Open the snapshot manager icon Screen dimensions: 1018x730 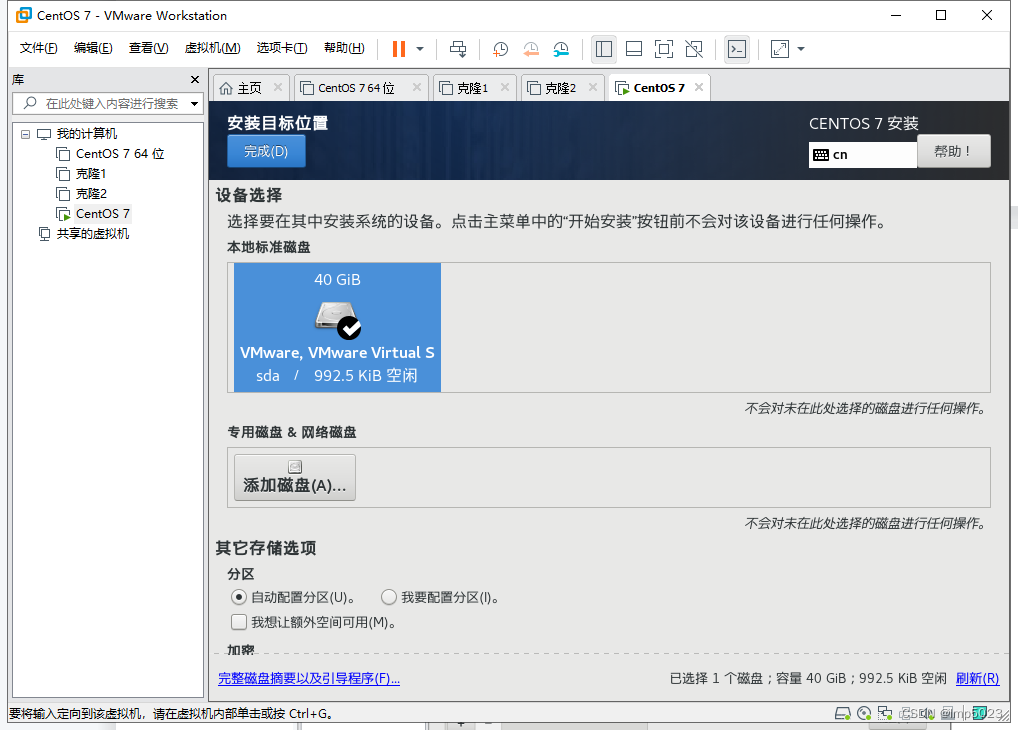(561, 49)
